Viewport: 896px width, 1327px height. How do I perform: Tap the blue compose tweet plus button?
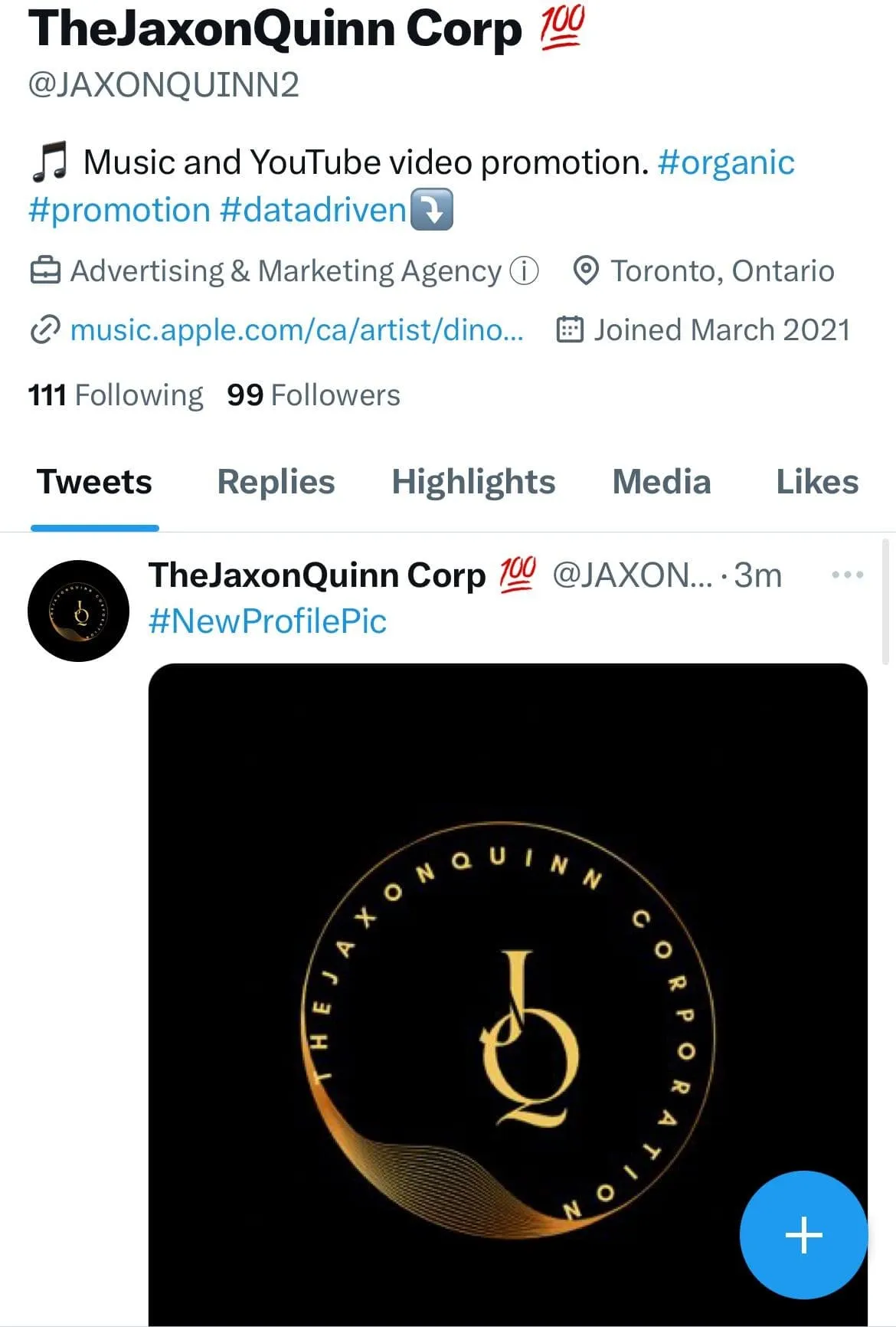click(x=803, y=1234)
